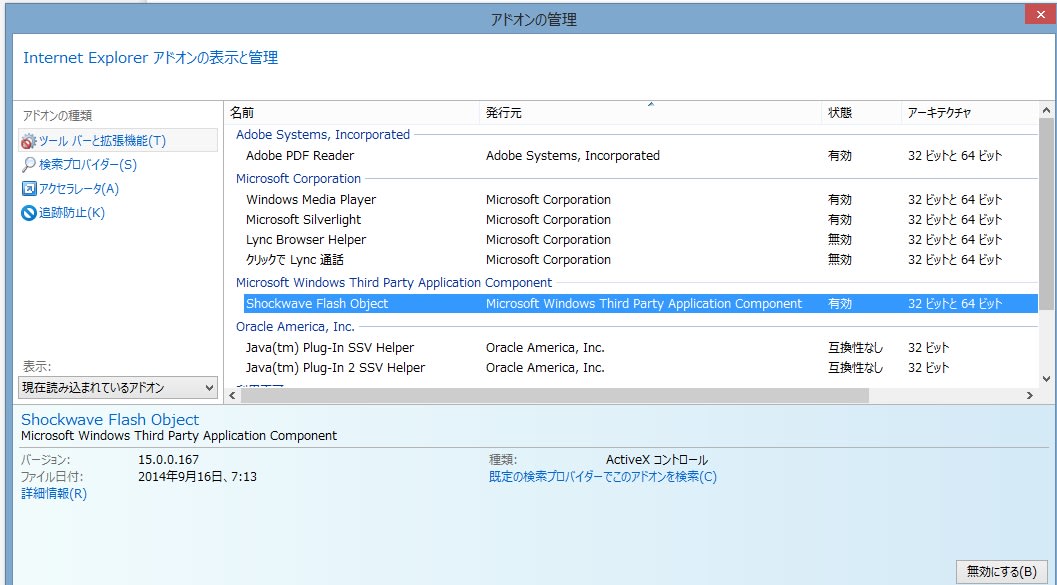Click the Shockwave Flash Object details heading
The width and height of the screenshot is (1057, 585).
point(110,420)
